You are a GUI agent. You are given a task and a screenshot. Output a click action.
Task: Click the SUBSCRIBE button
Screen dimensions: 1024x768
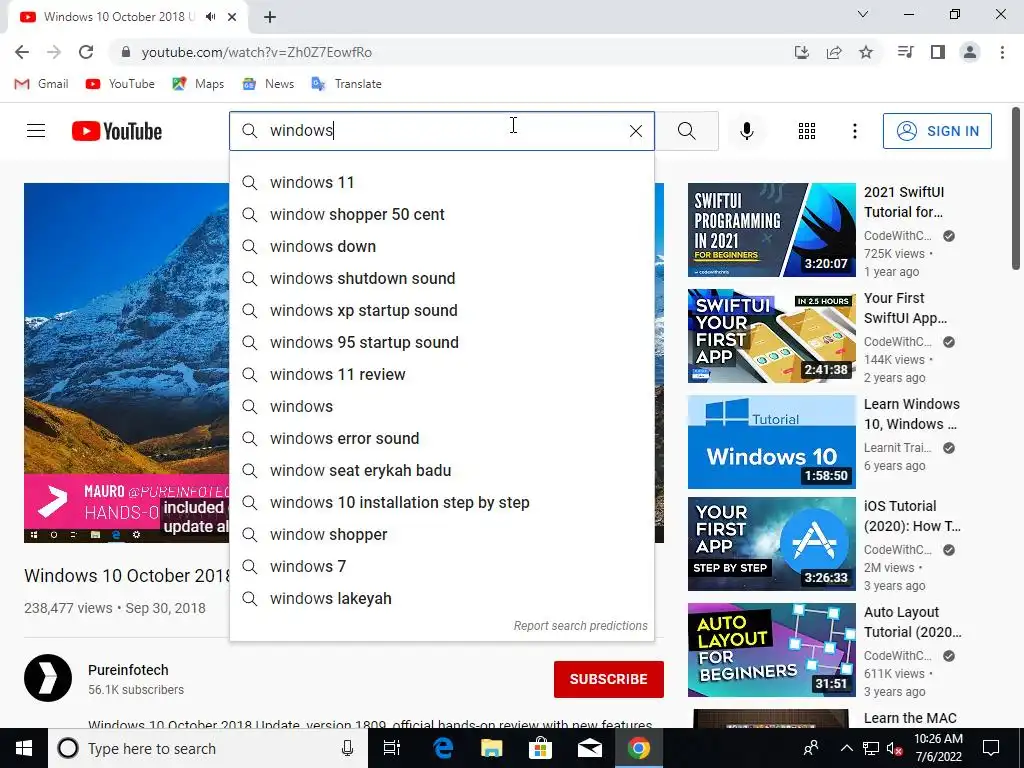pyautogui.click(x=609, y=679)
